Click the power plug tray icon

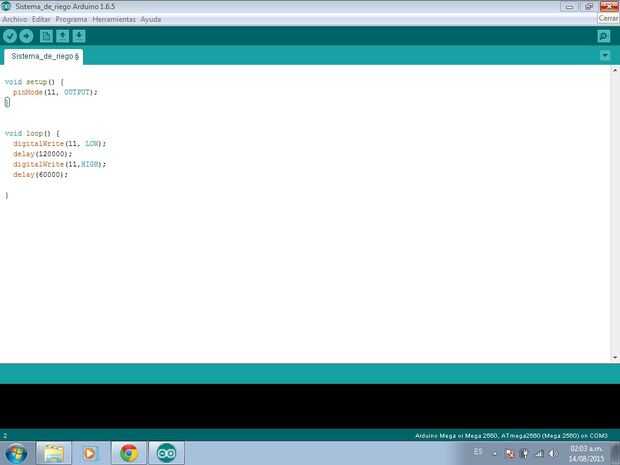pyautogui.click(x=525, y=454)
